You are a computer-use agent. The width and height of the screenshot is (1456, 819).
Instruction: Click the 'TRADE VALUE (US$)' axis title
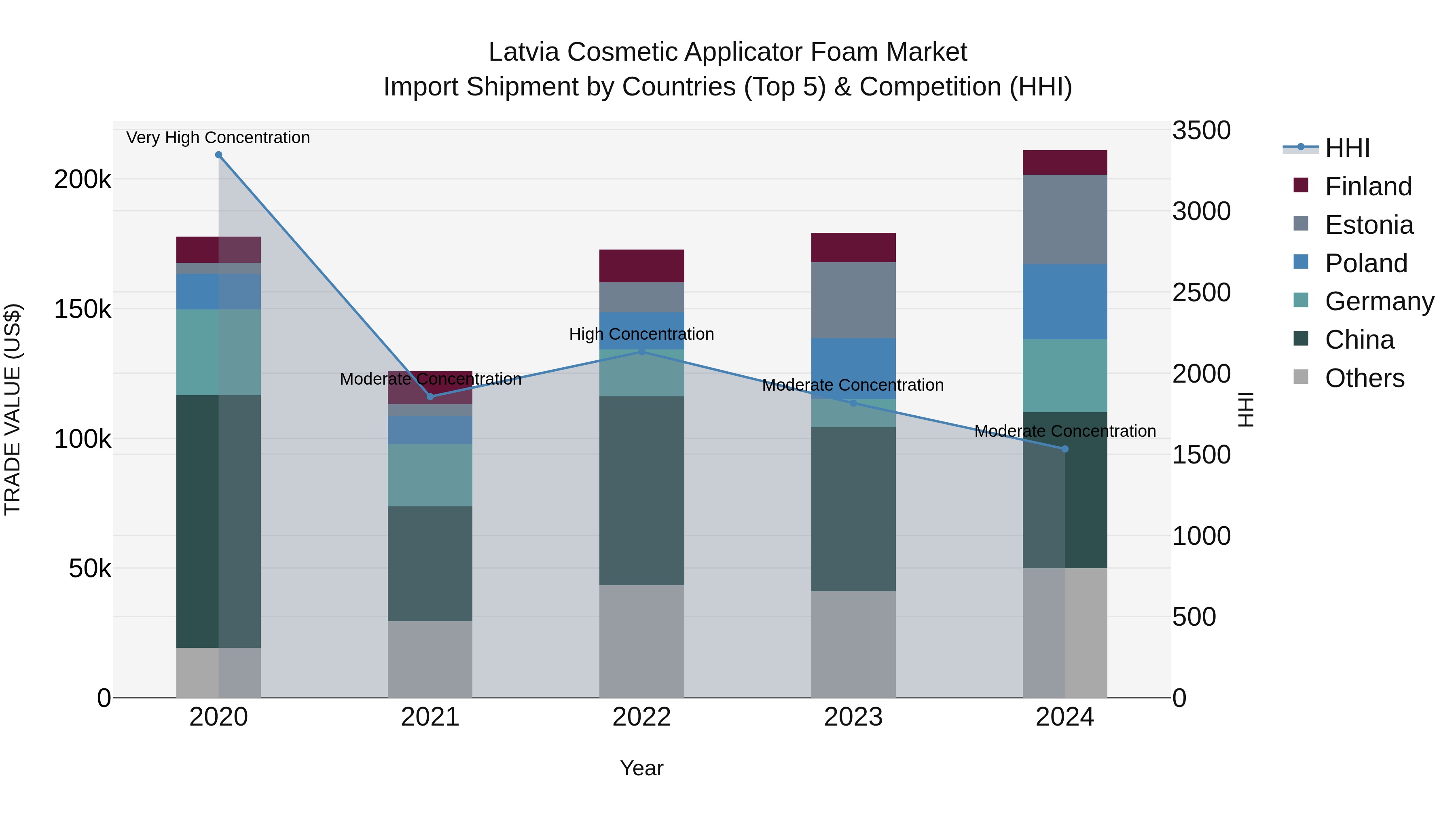(13, 409)
